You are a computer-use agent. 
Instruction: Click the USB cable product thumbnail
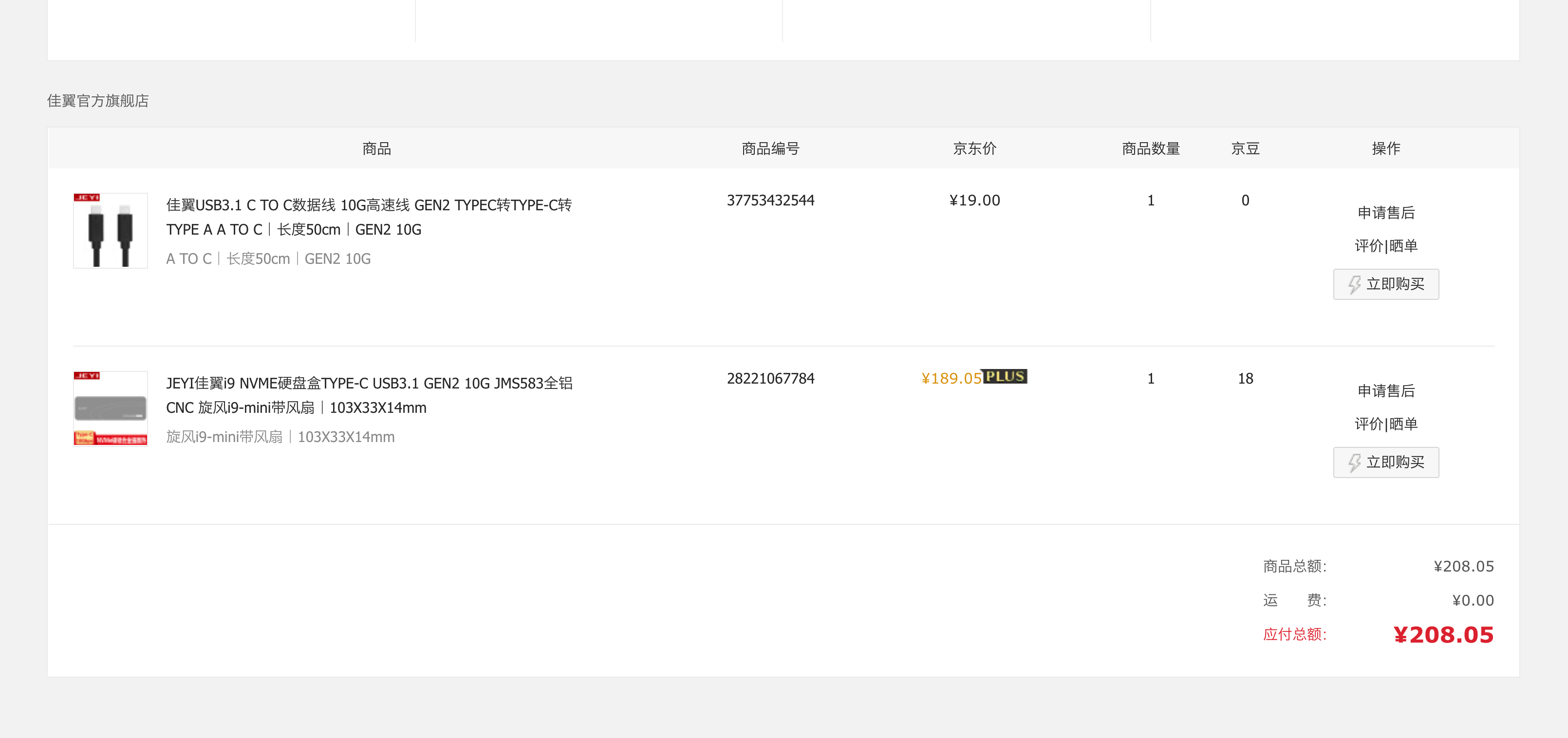(110, 231)
